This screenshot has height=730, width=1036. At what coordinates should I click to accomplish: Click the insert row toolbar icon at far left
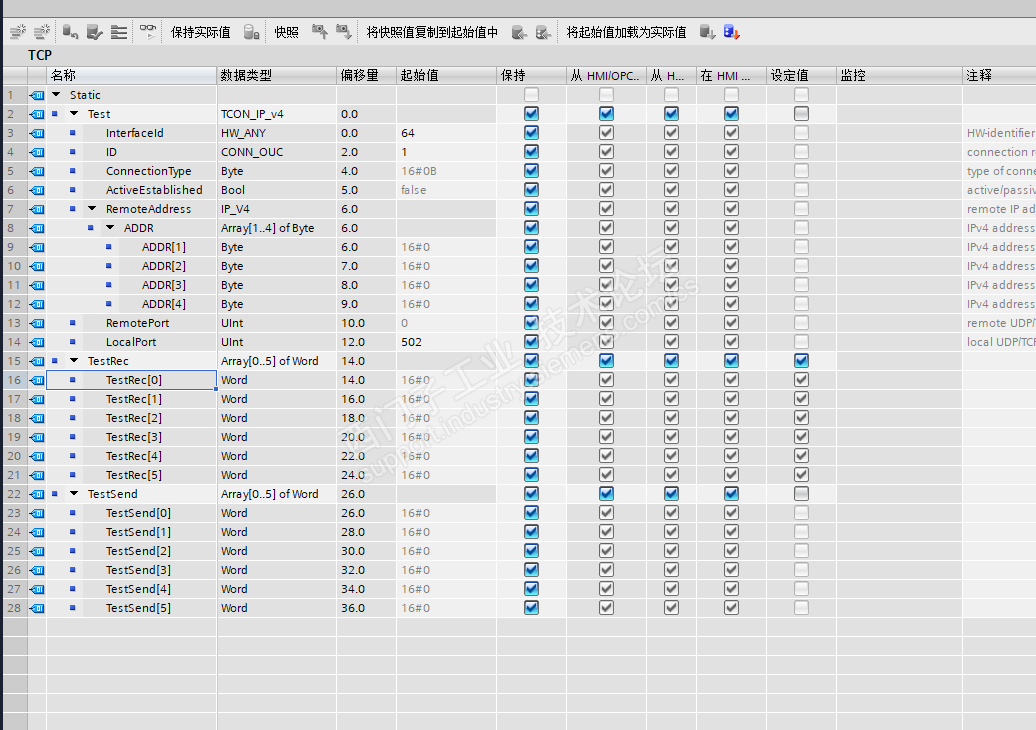coord(18,31)
